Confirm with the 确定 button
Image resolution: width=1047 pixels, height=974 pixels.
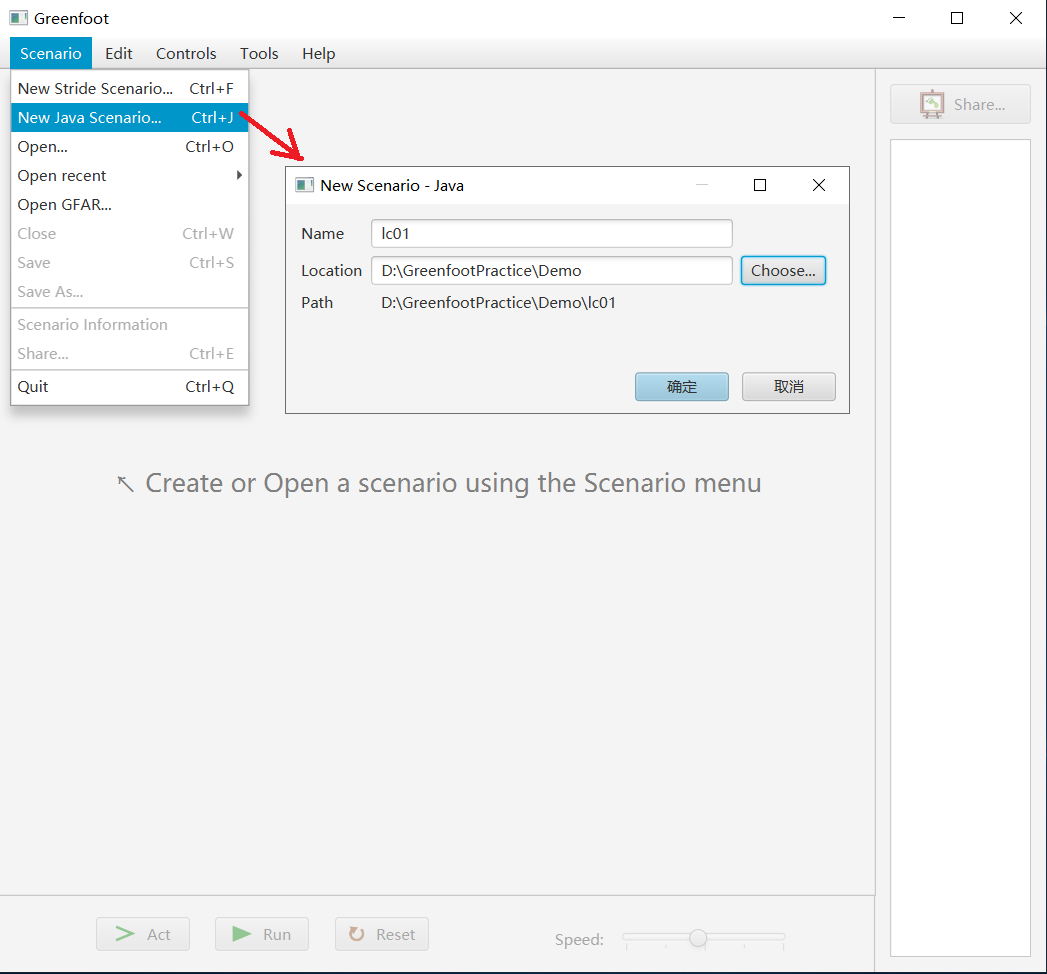pos(681,386)
